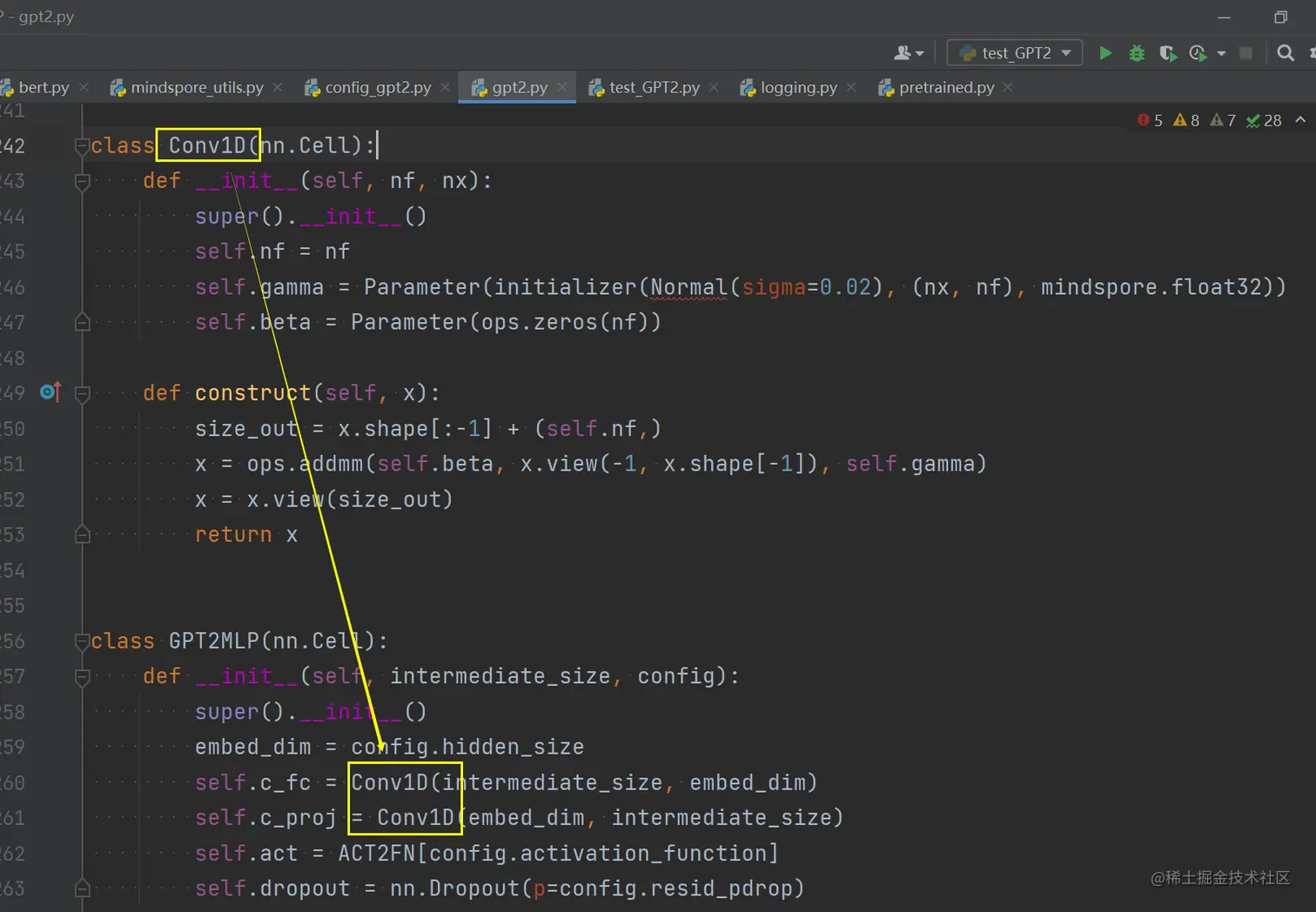
Task: Close the mindspore_utils.py tab
Action: [278, 87]
